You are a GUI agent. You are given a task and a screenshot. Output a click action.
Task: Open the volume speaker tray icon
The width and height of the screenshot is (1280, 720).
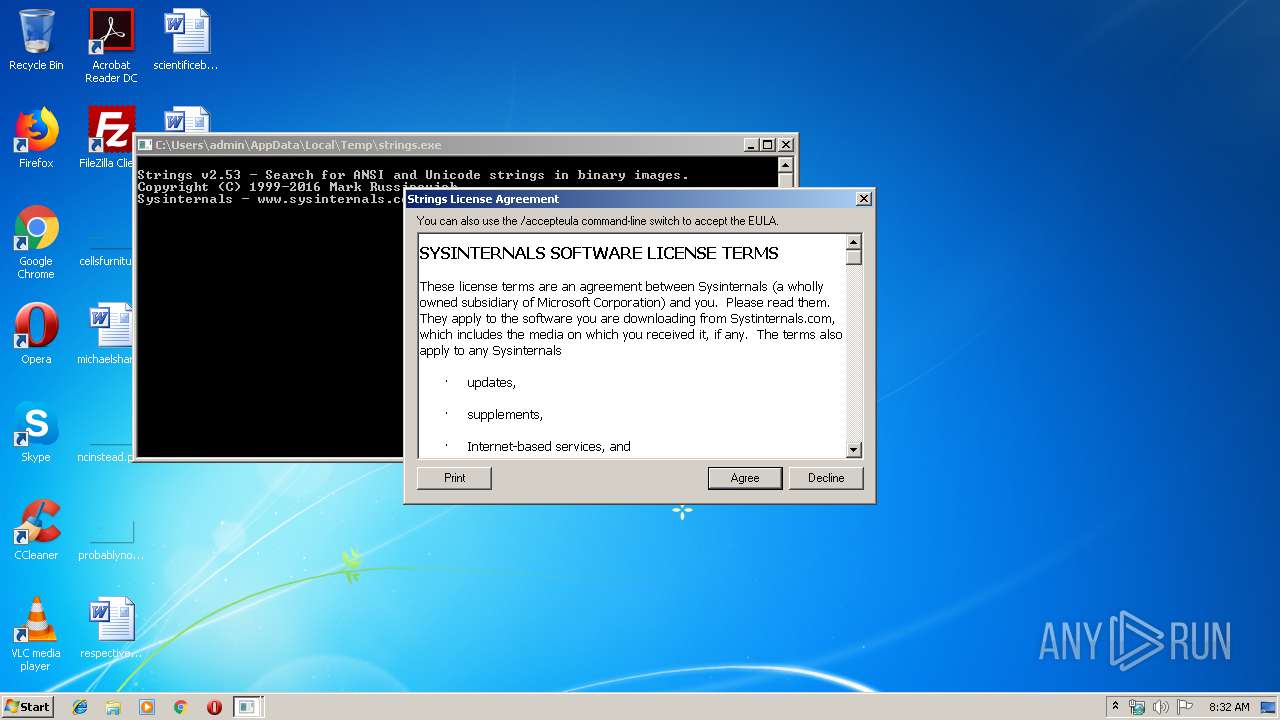point(1160,707)
